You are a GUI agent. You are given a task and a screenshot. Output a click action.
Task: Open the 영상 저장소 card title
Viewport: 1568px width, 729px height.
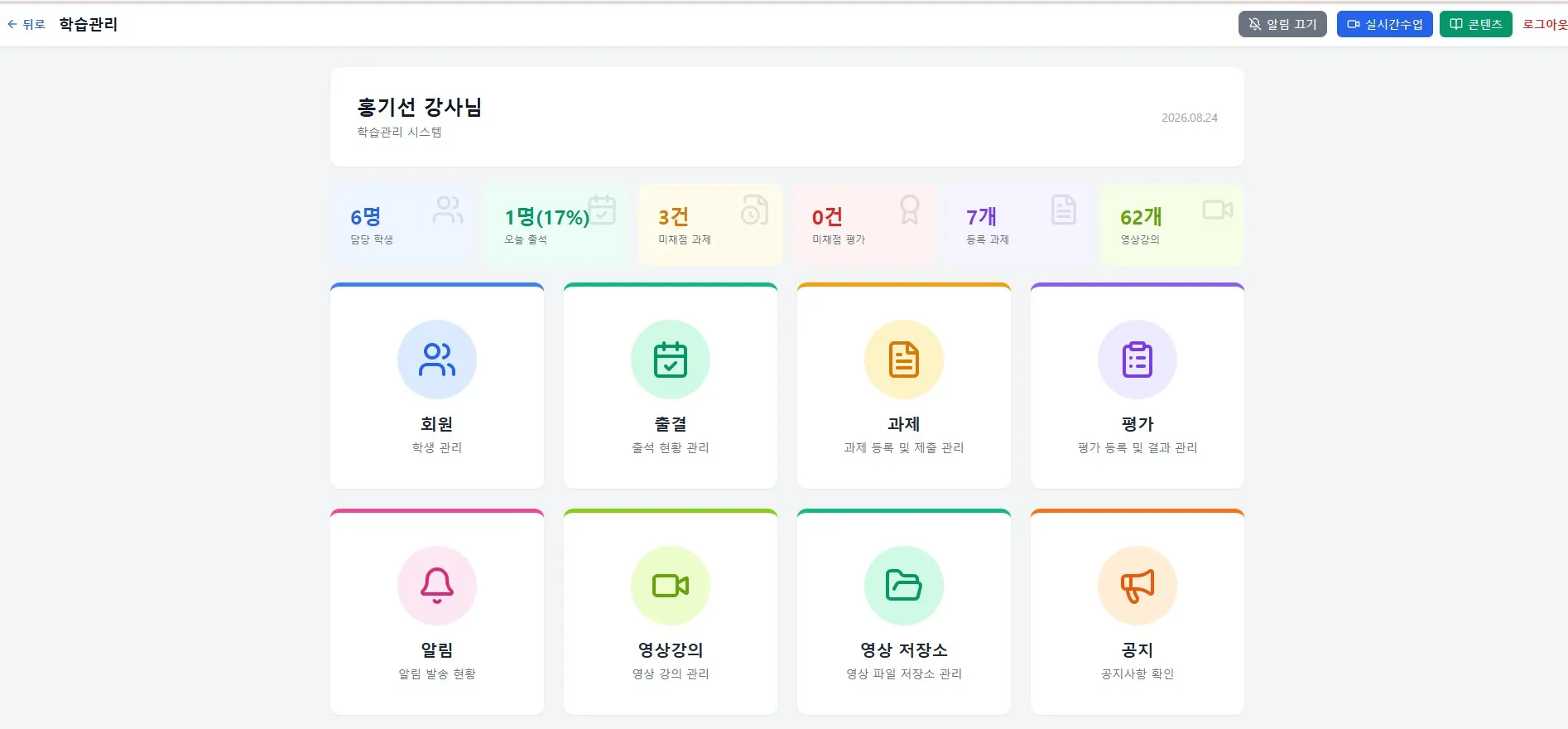click(x=904, y=650)
